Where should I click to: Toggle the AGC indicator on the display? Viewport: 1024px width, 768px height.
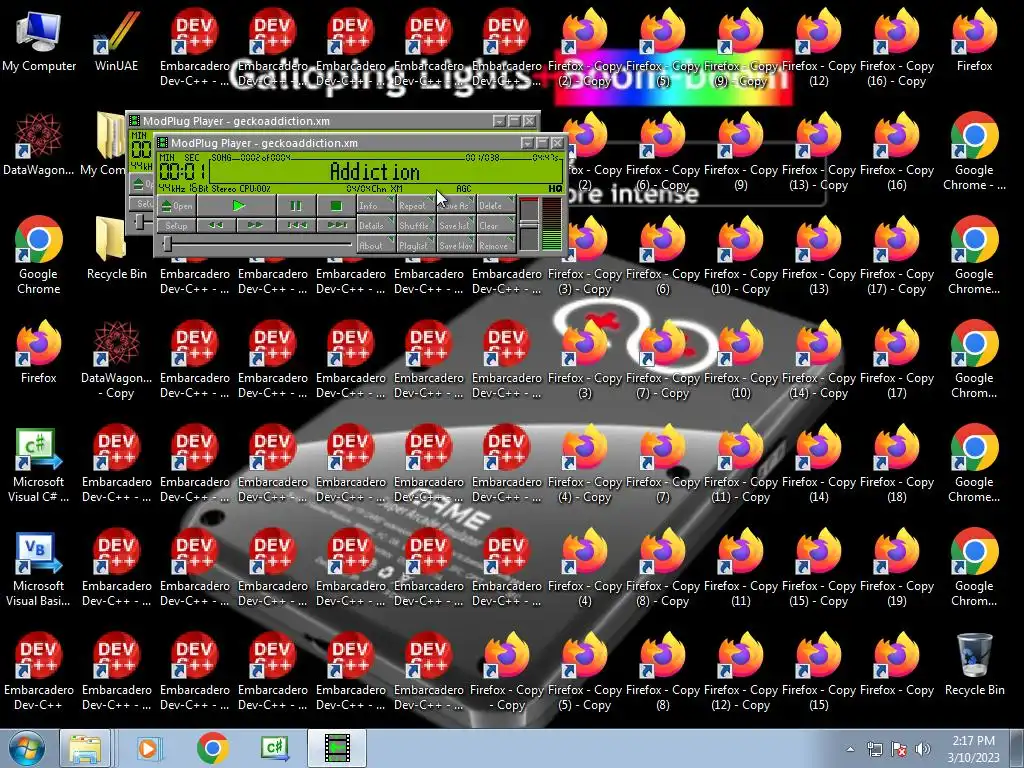(464, 189)
